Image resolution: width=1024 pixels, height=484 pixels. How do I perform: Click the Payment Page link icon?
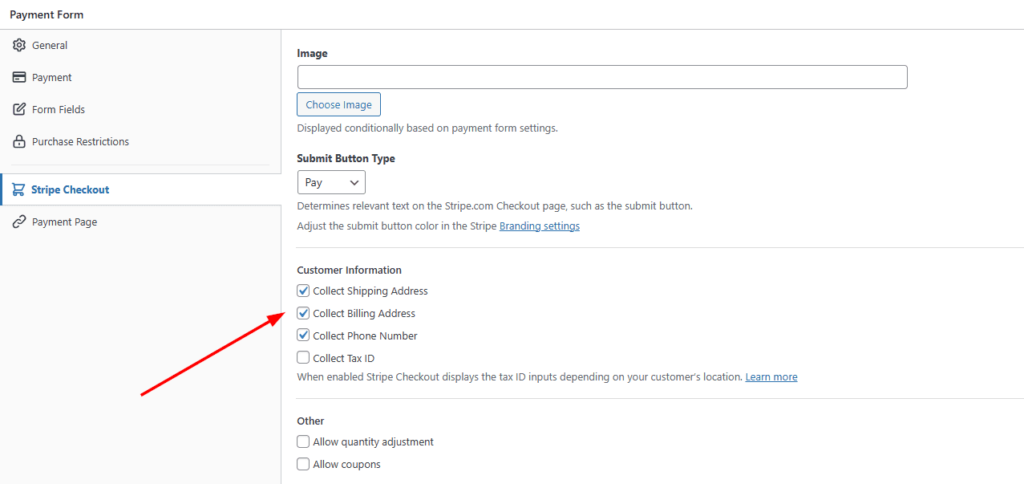tap(19, 222)
